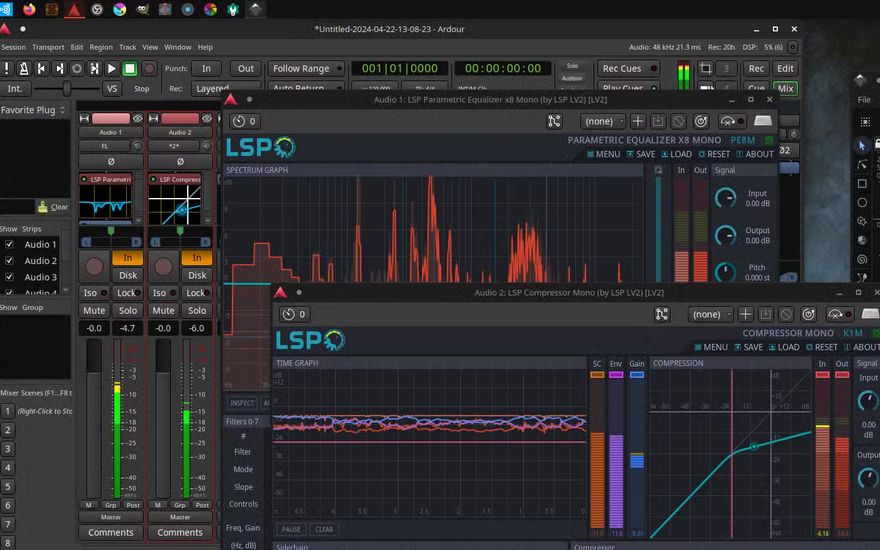Uncheck Audio 3 in strips list
The width and height of the screenshot is (880, 550).
coord(9,277)
